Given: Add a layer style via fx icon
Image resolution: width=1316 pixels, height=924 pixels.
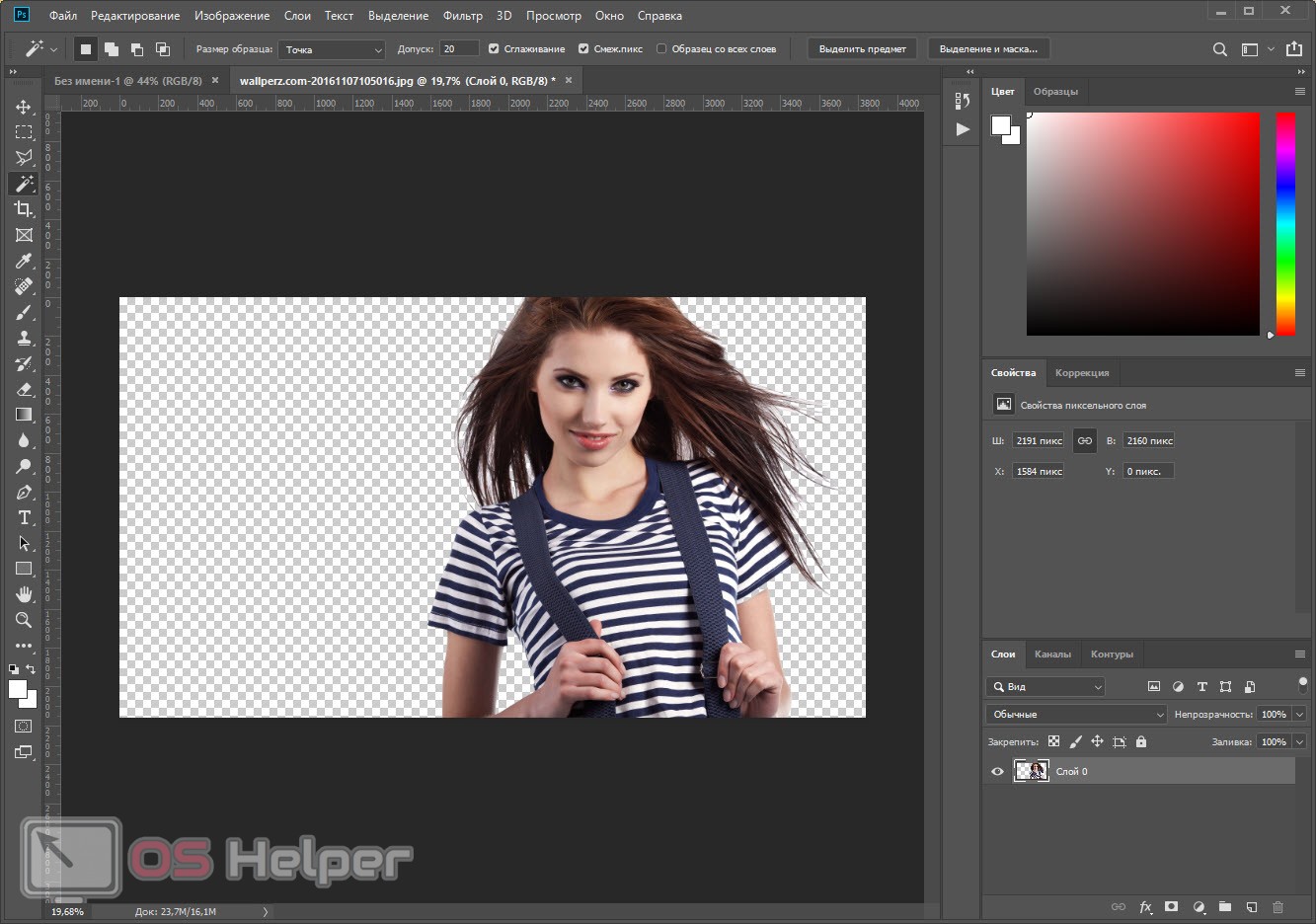Looking at the screenshot, I should (x=1145, y=907).
